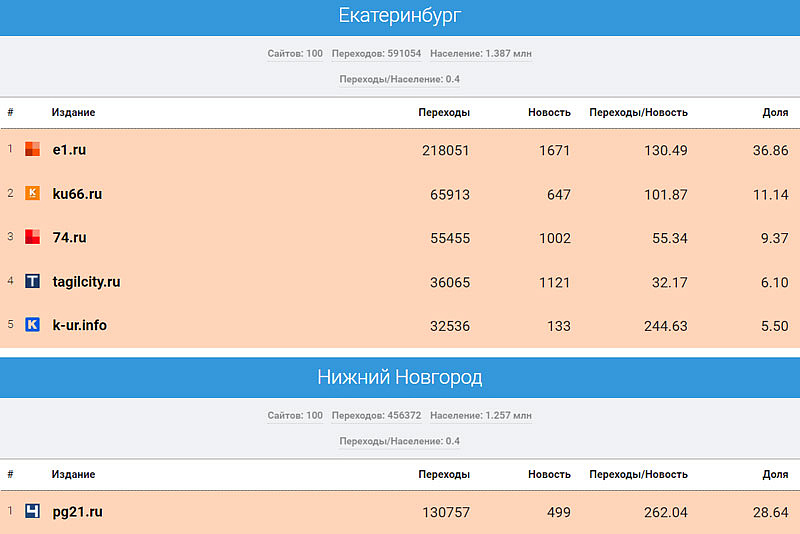Open the tagilcity.ru publication link
The image size is (800, 534).
pos(86,282)
